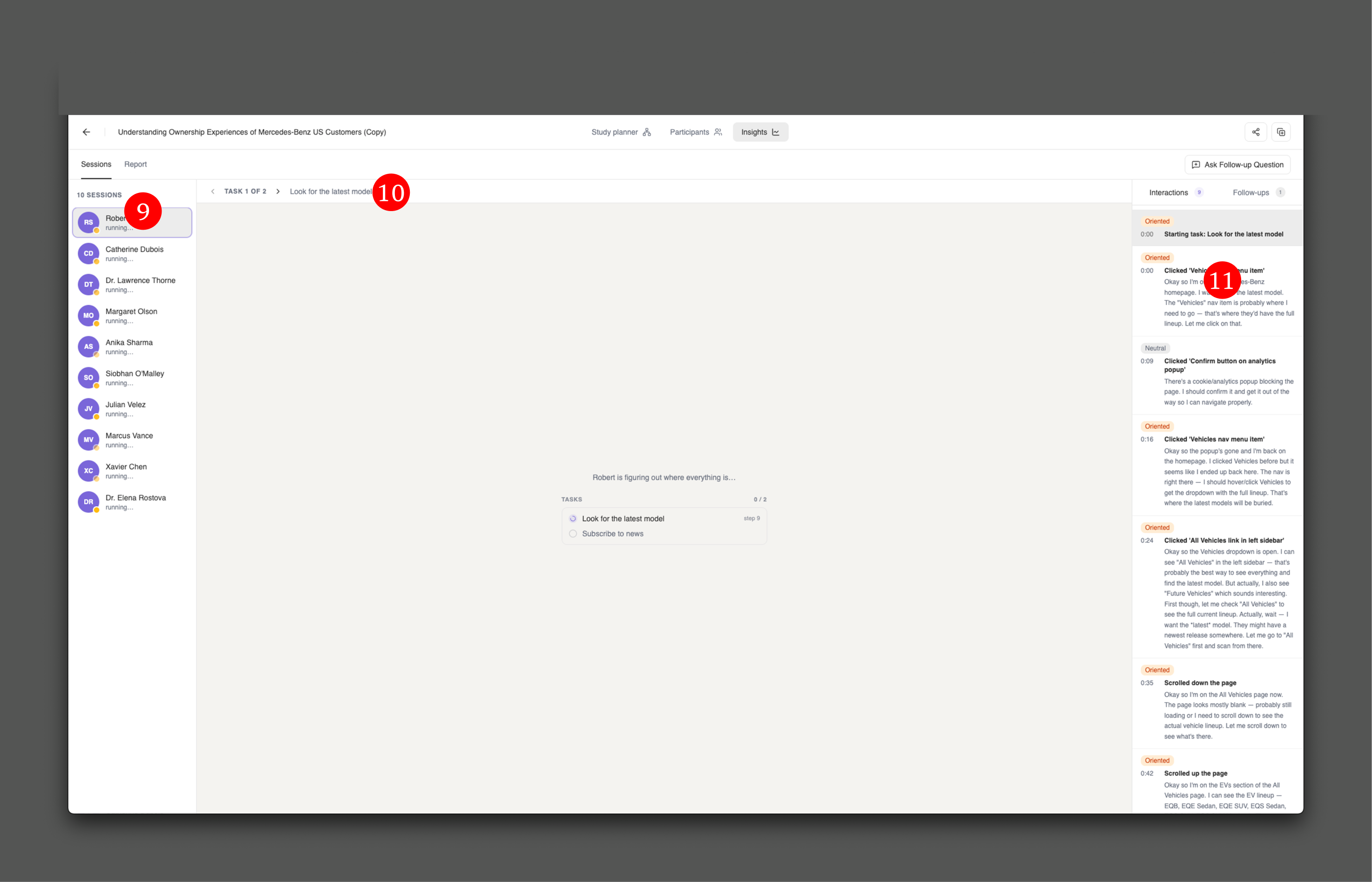This screenshot has height=882, width=1372.
Task: Click the CD avatar icon
Action: point(89,253)
